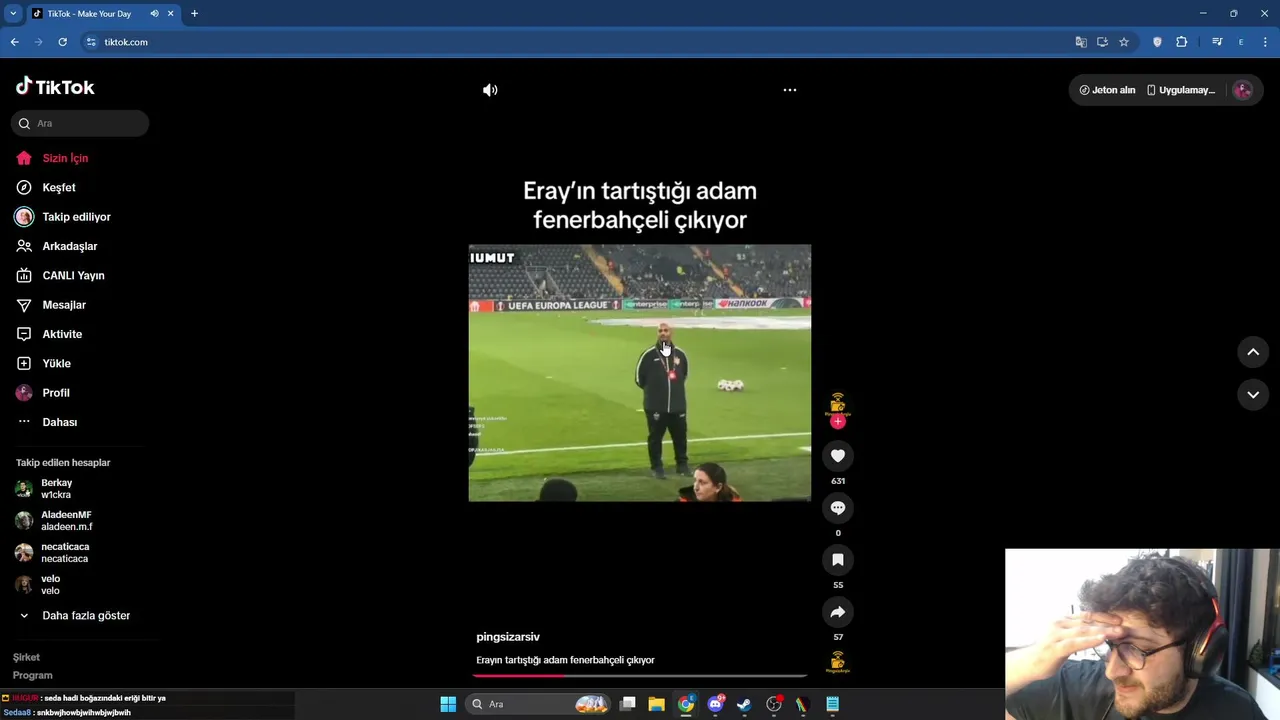Viewport: 1280px width, 720px height.
Task: Share the video with the arrow icon
Action: pos(838,612)
